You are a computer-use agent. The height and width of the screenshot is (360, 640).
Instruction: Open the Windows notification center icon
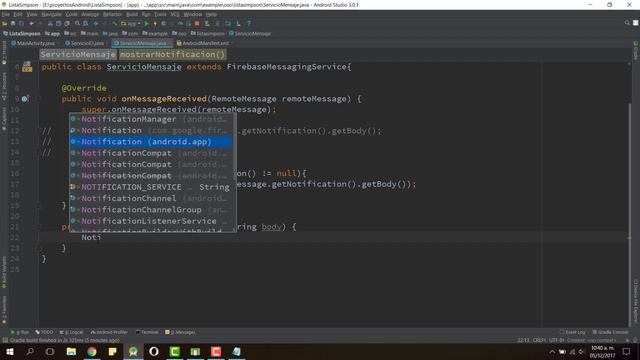pos(627,351)
